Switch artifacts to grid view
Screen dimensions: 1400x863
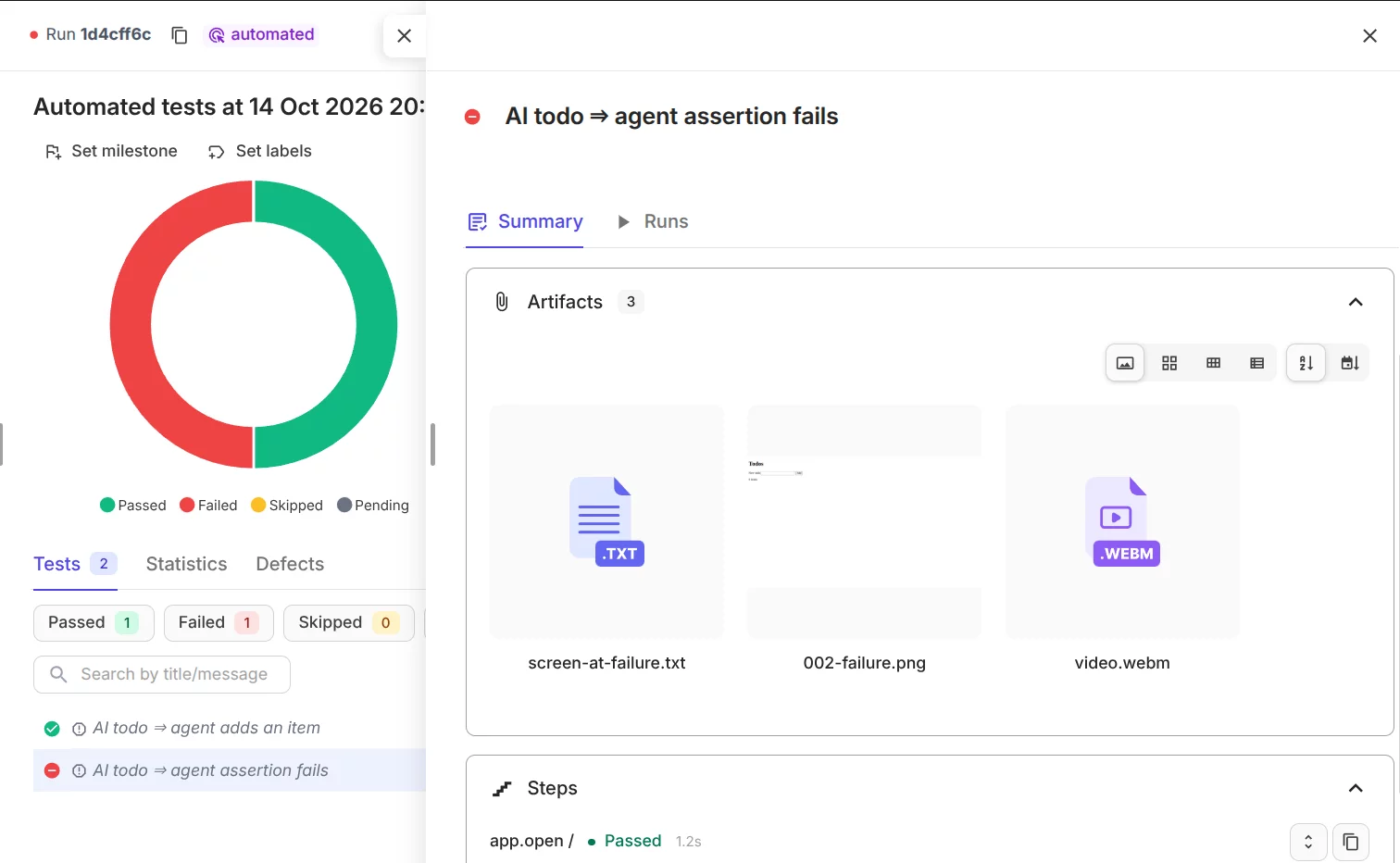[x=1169, y=363]
